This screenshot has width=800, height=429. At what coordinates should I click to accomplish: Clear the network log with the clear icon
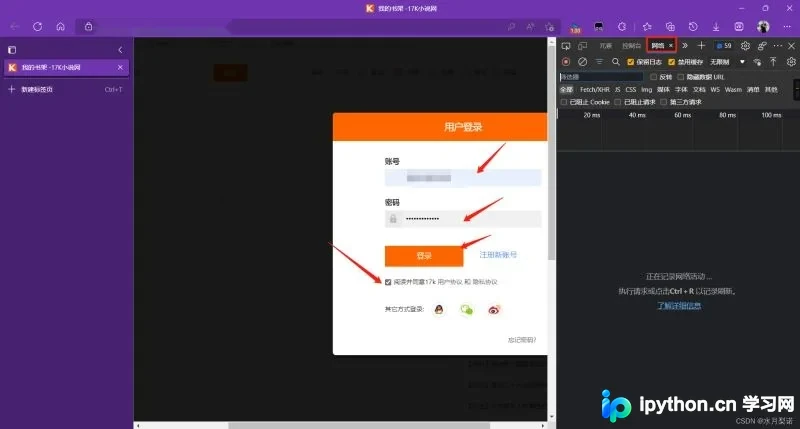tap(582, 62)
